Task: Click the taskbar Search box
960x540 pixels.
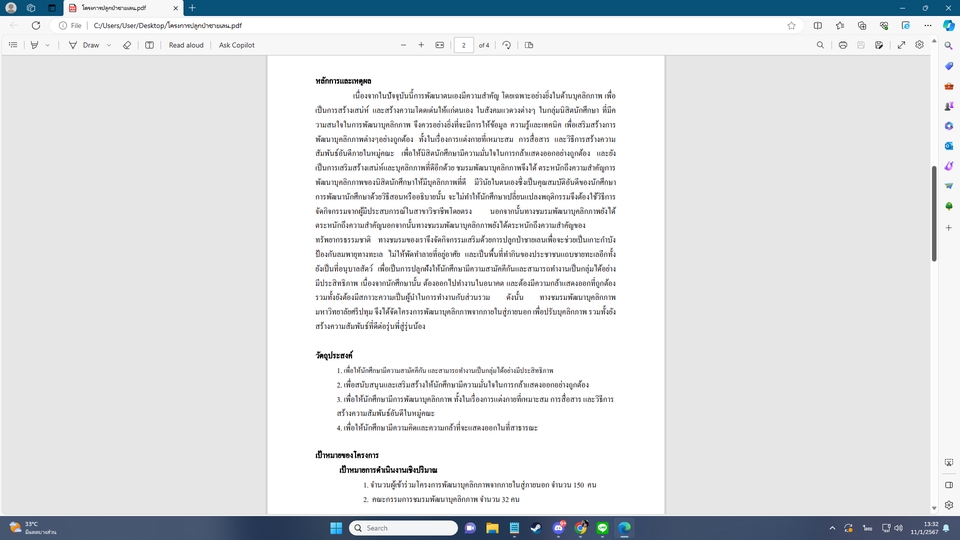Action: (x=403, y=528)
